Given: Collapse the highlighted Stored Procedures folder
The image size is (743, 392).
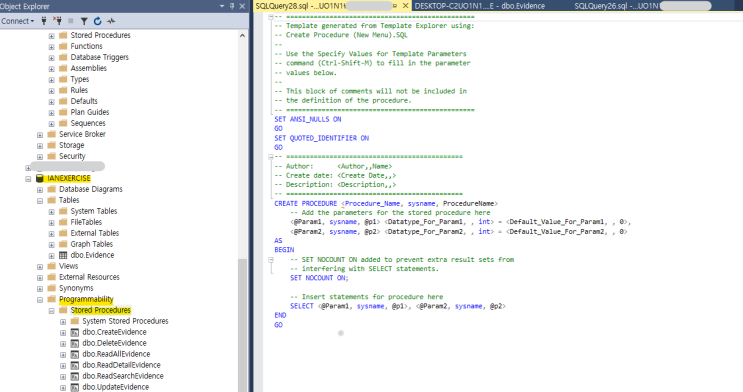Looking at the screenshot, I should click(51, 310).
